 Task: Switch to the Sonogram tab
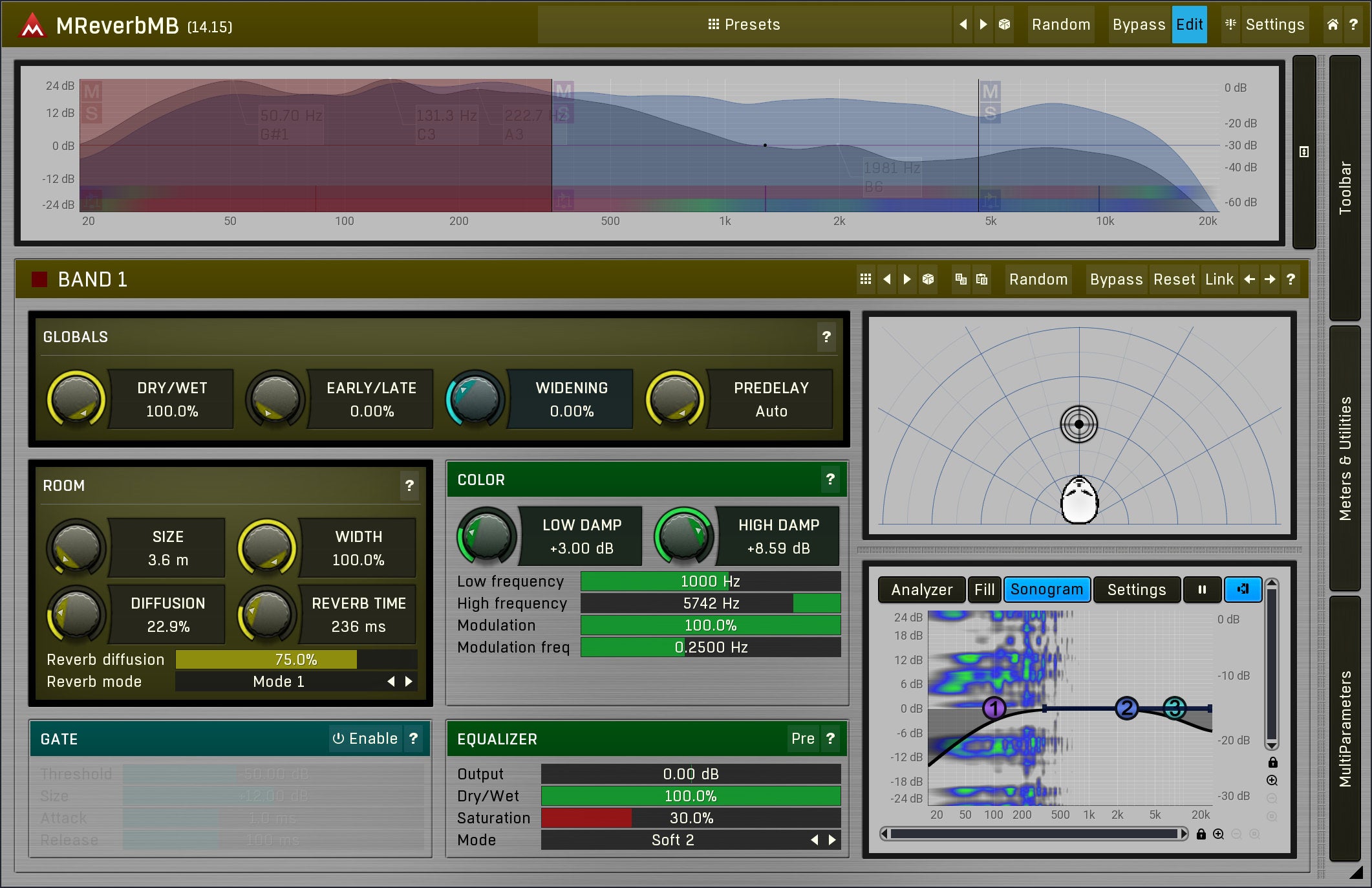click(x=1046, y=590)
